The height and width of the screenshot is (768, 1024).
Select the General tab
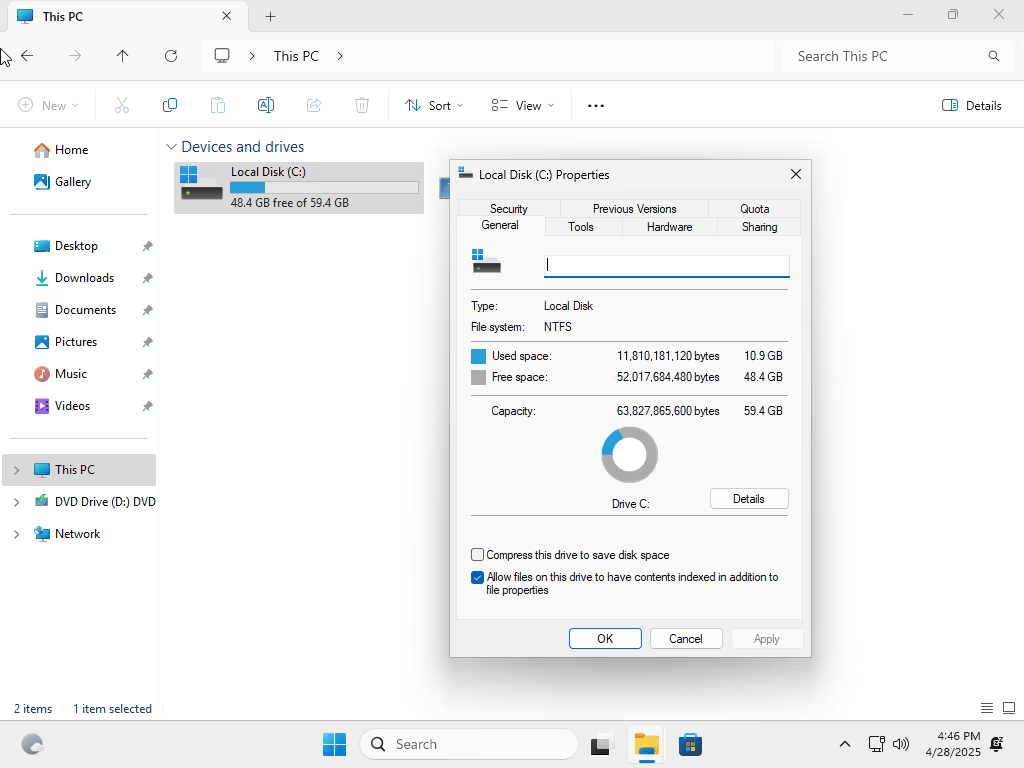[500, 225]
